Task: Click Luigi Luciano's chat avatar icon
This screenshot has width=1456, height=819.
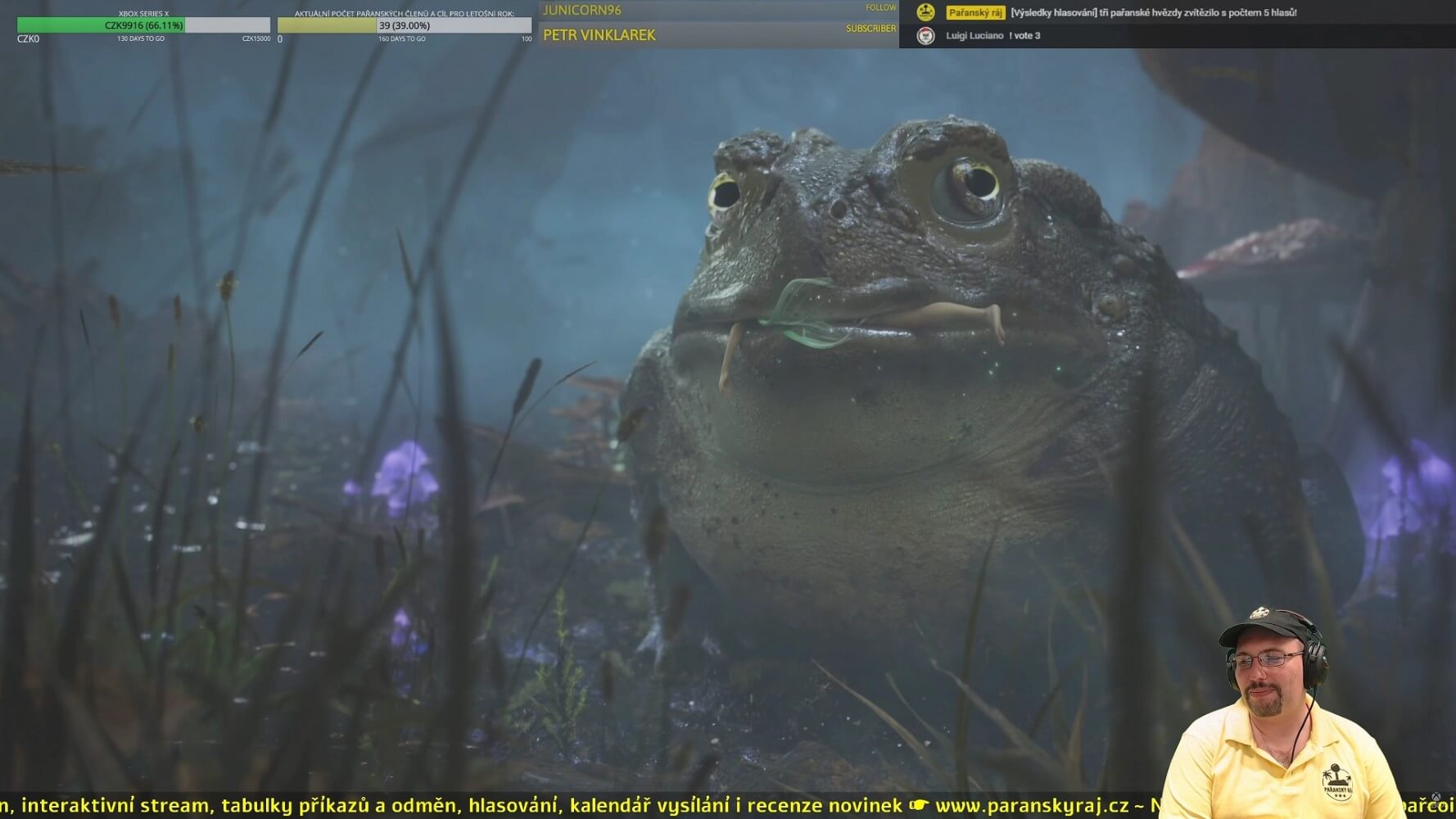Action: point(925,36)
